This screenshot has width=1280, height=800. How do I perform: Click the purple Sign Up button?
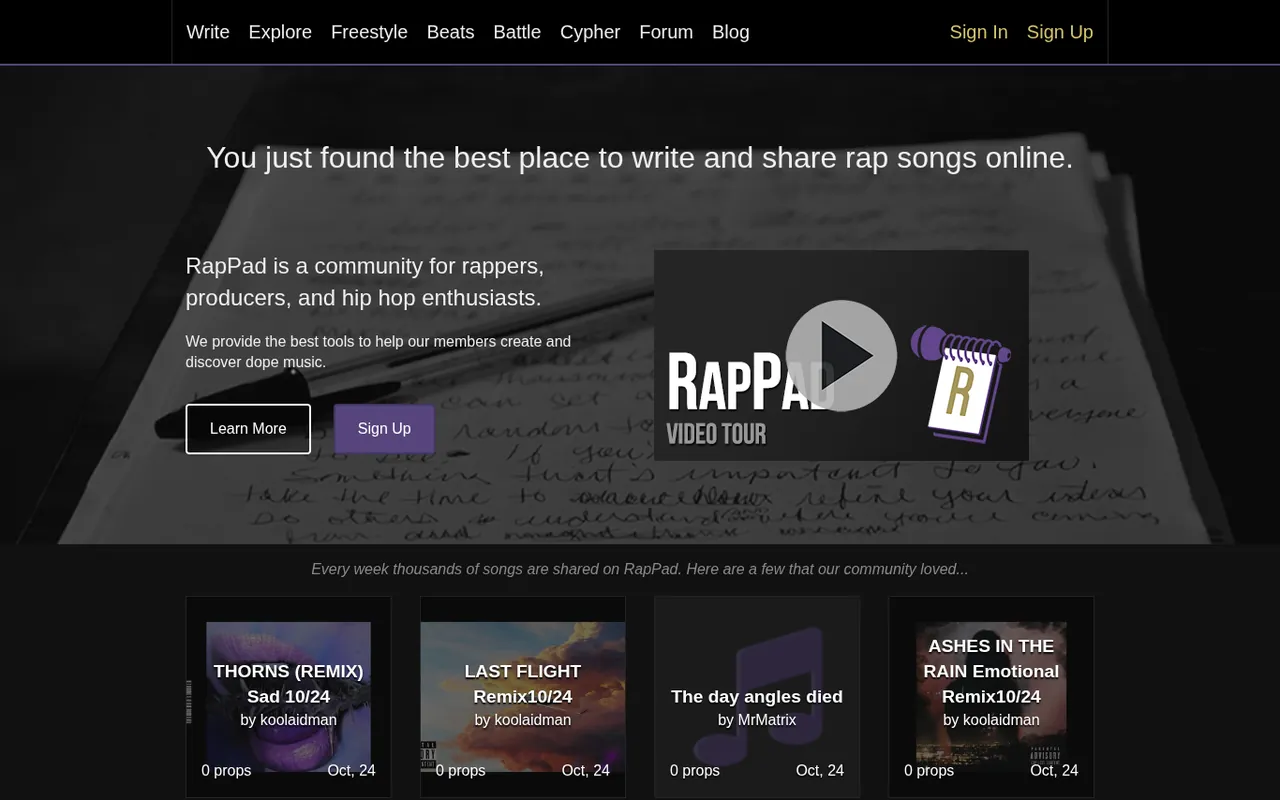coord(384,429)
